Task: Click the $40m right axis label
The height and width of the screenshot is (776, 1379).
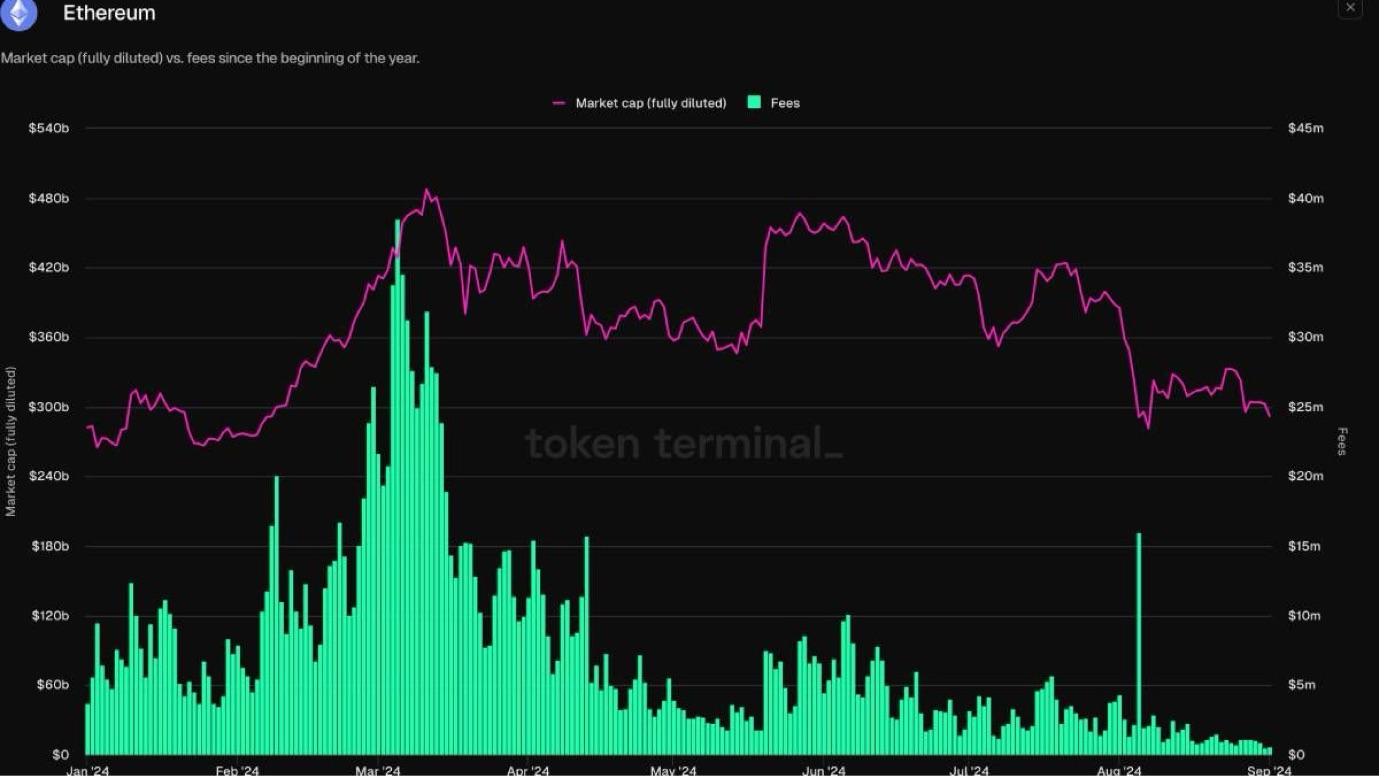Action: [x=1305, y=198]
